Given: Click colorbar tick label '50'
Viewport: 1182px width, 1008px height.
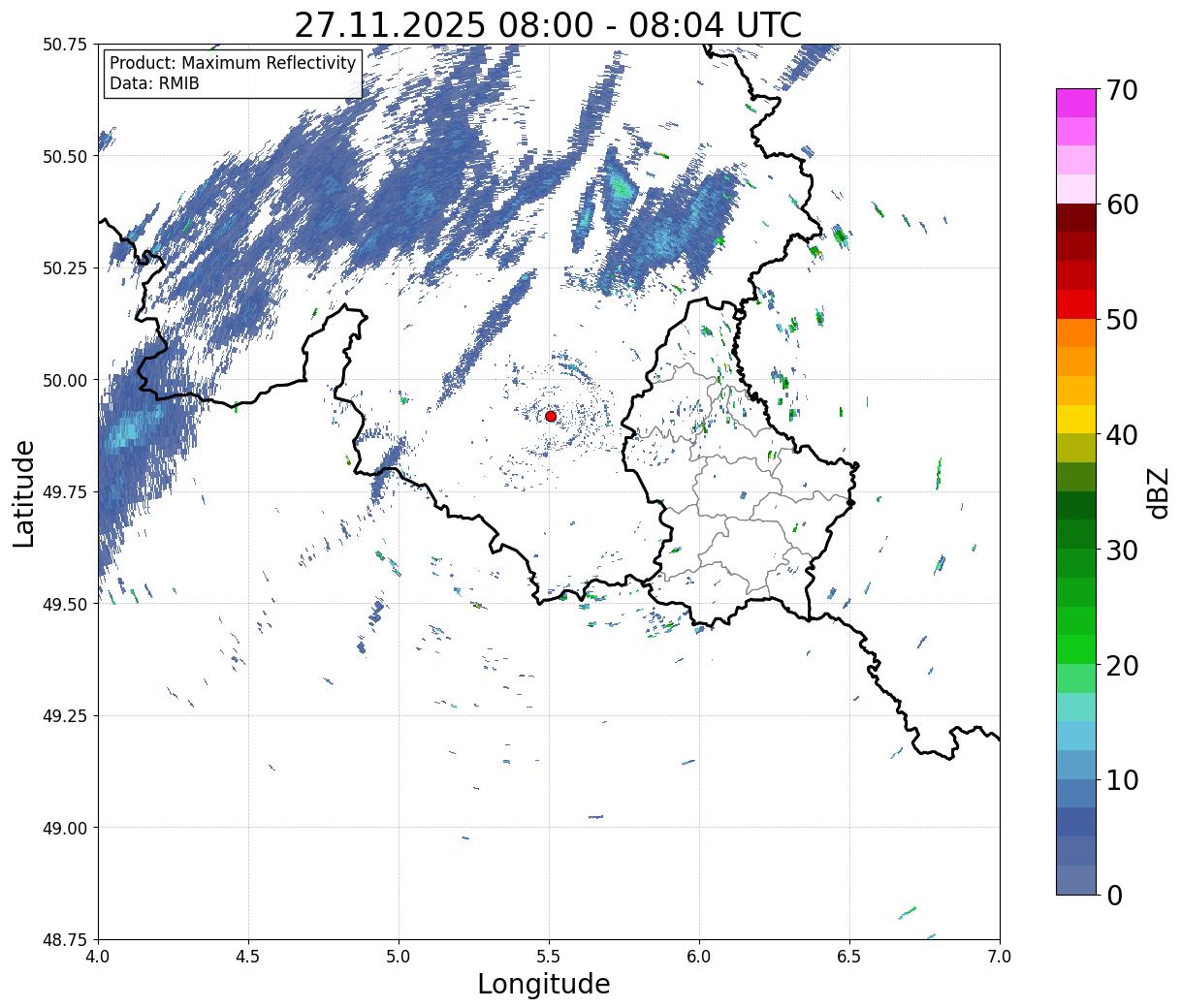Looking at the screenshot, I should pos(1122,320).
